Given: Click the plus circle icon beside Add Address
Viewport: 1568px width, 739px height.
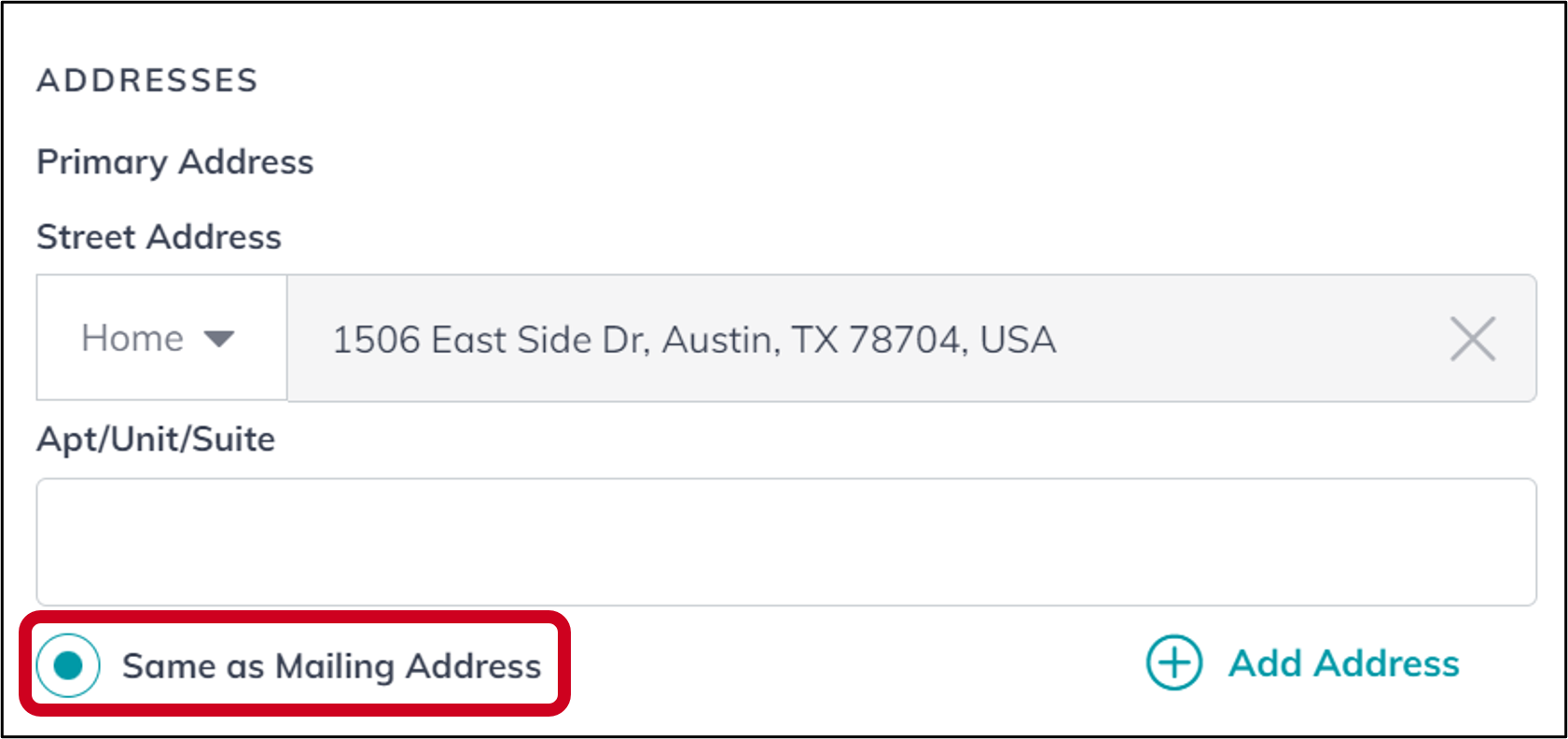Looking at the screenshot, I should click(x=1173, y=662).
